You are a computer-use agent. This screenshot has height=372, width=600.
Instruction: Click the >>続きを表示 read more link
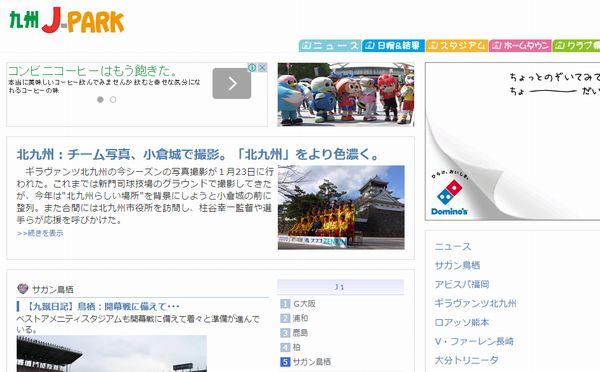(x=40, y=233)
